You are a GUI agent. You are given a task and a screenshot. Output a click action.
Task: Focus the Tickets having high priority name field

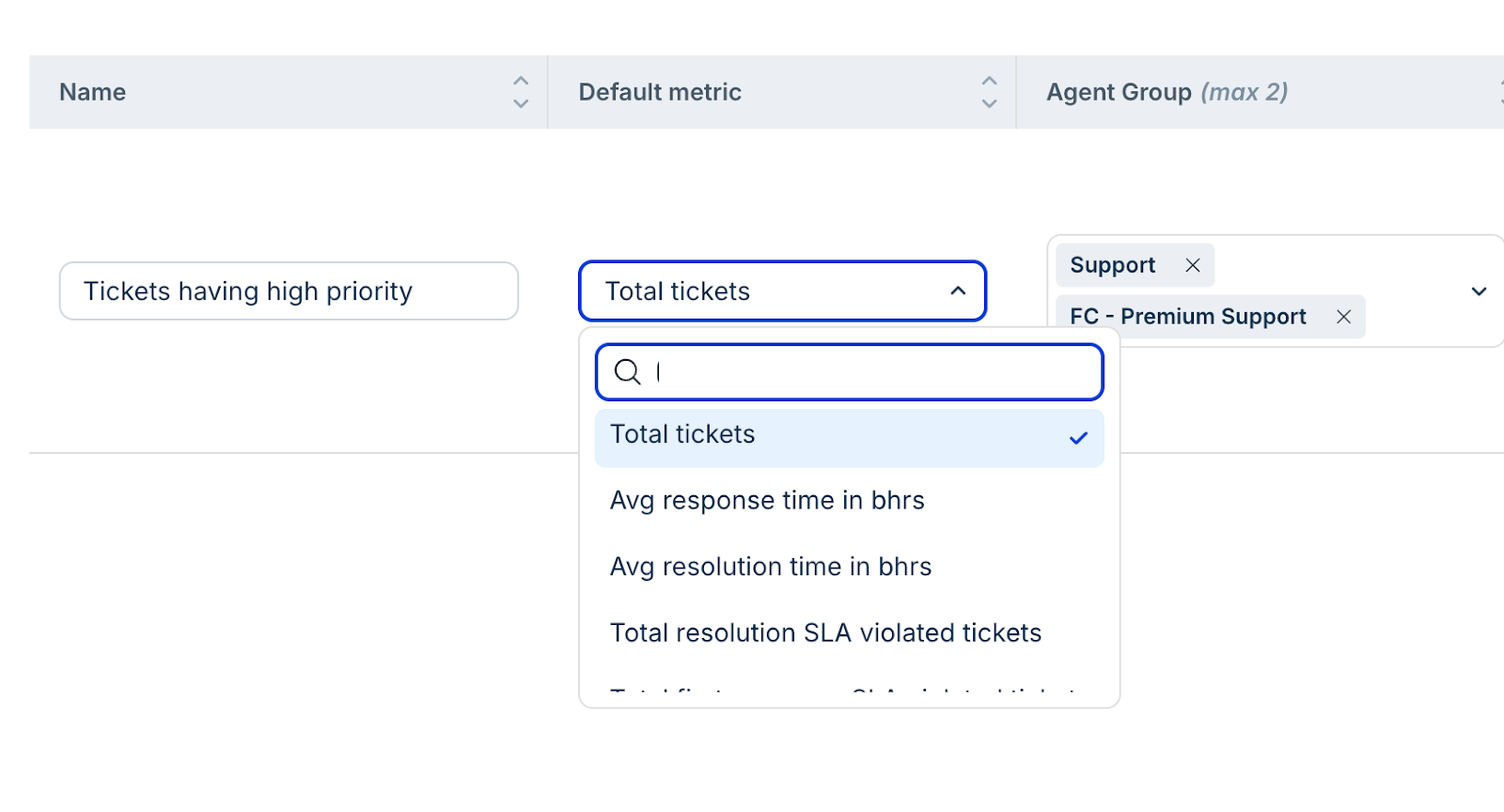[x=288, y=291]
